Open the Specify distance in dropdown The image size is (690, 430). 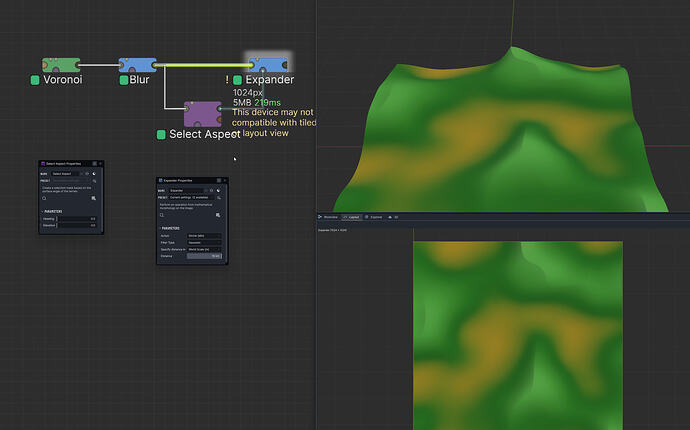click(x=204, y=250)
